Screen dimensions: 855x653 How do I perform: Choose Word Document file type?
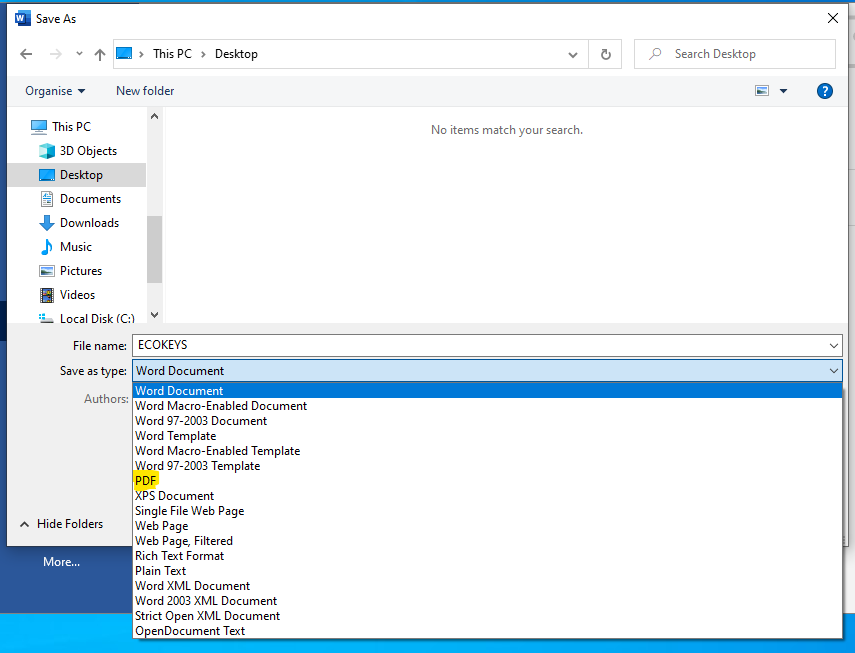(x=487, y=391)
